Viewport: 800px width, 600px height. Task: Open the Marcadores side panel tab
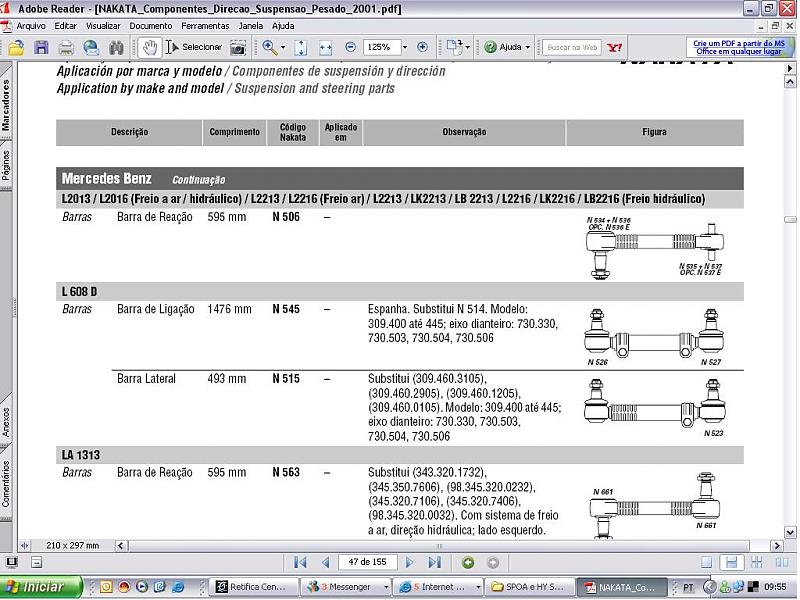click(6, 105)
